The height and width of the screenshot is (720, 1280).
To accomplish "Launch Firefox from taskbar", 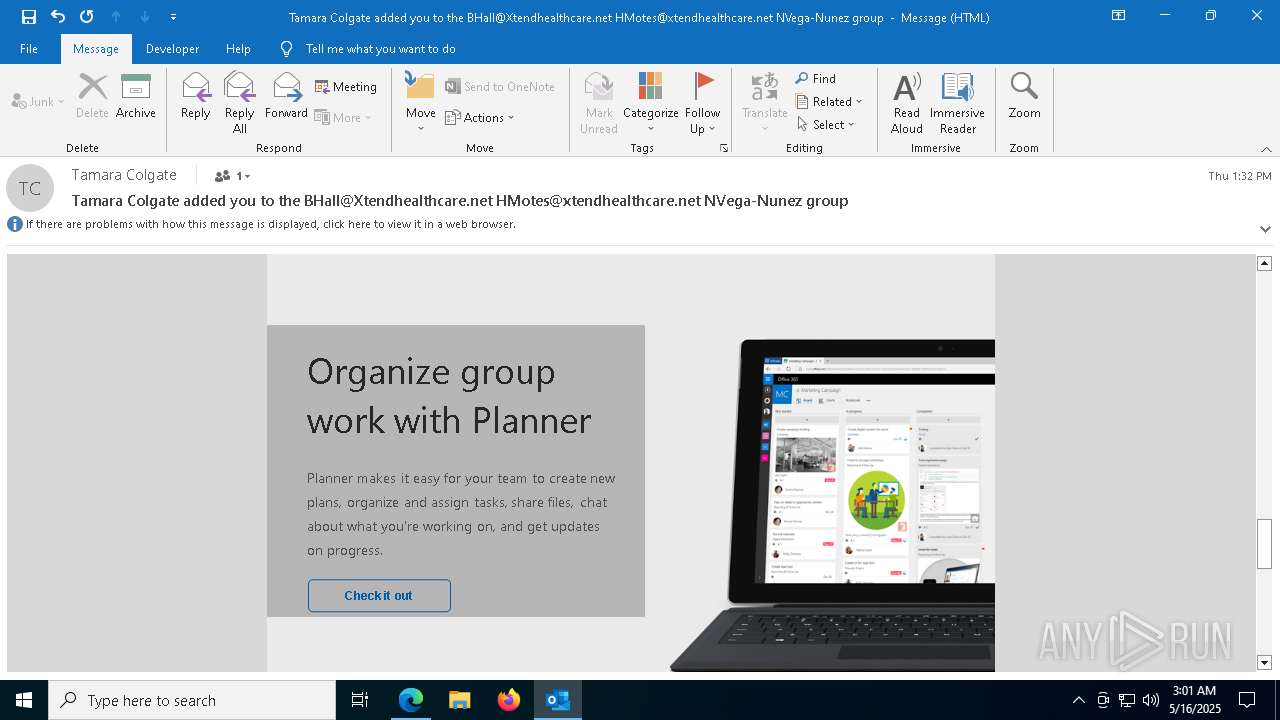I will coord(508,700).
